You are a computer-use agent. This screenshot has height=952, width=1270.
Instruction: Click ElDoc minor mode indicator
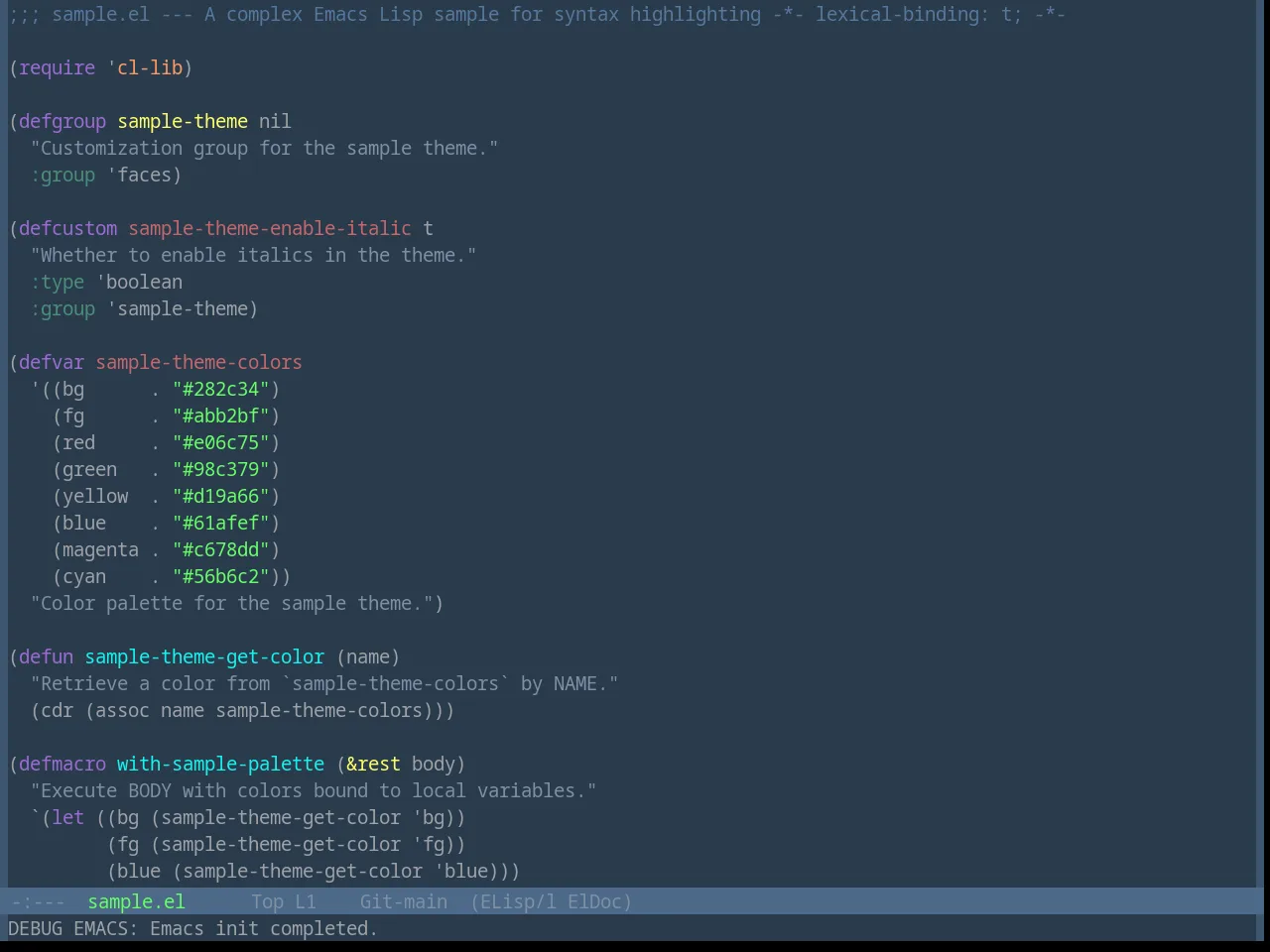(x=594, y=901)
